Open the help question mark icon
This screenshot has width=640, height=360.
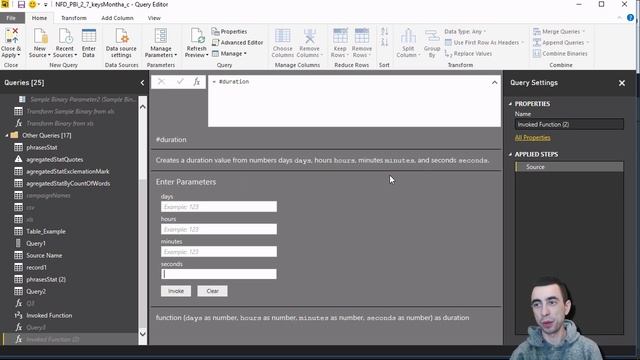[x=631, y=18]
